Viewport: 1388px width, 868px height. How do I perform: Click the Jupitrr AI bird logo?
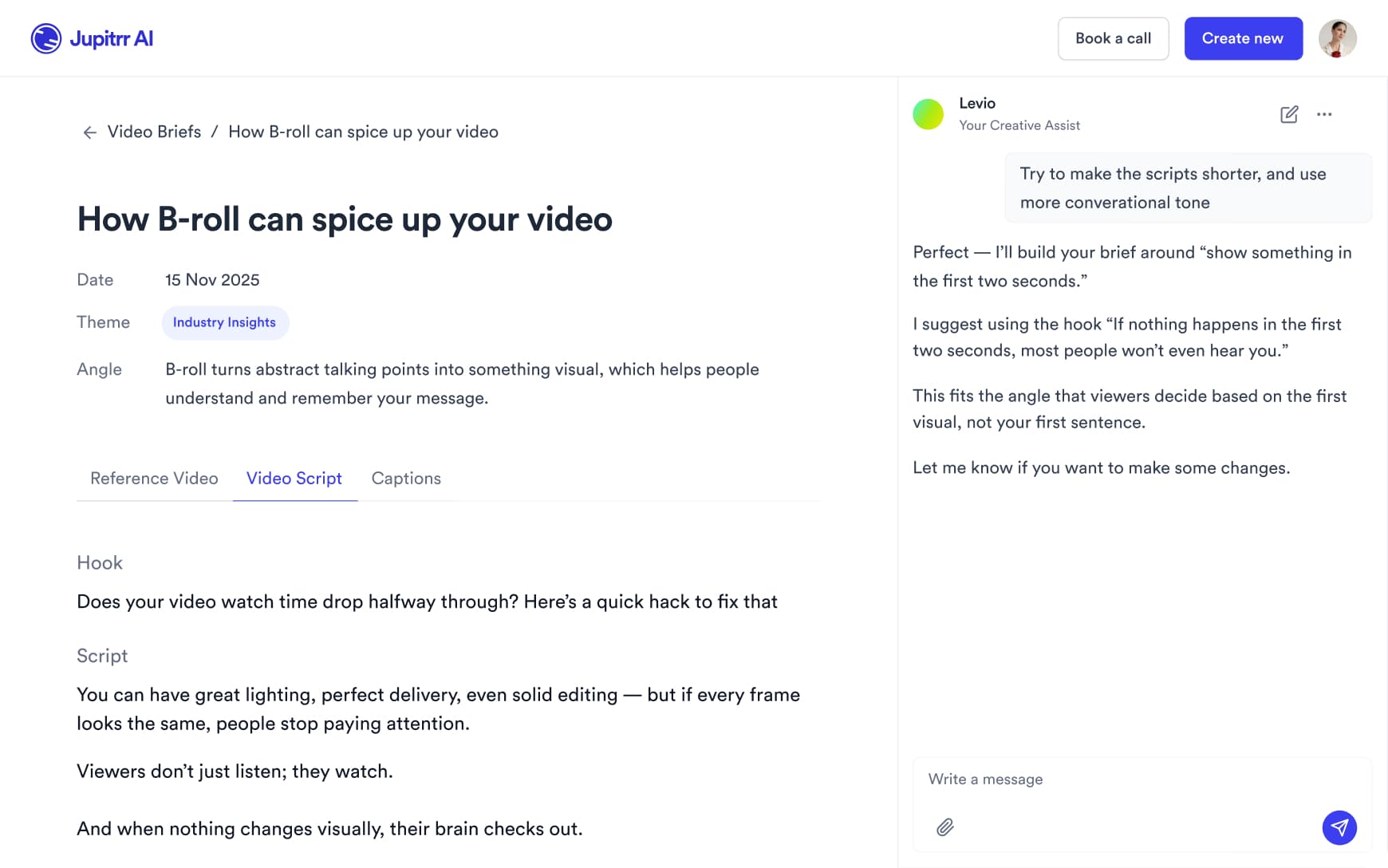click(x=45, y=37)
